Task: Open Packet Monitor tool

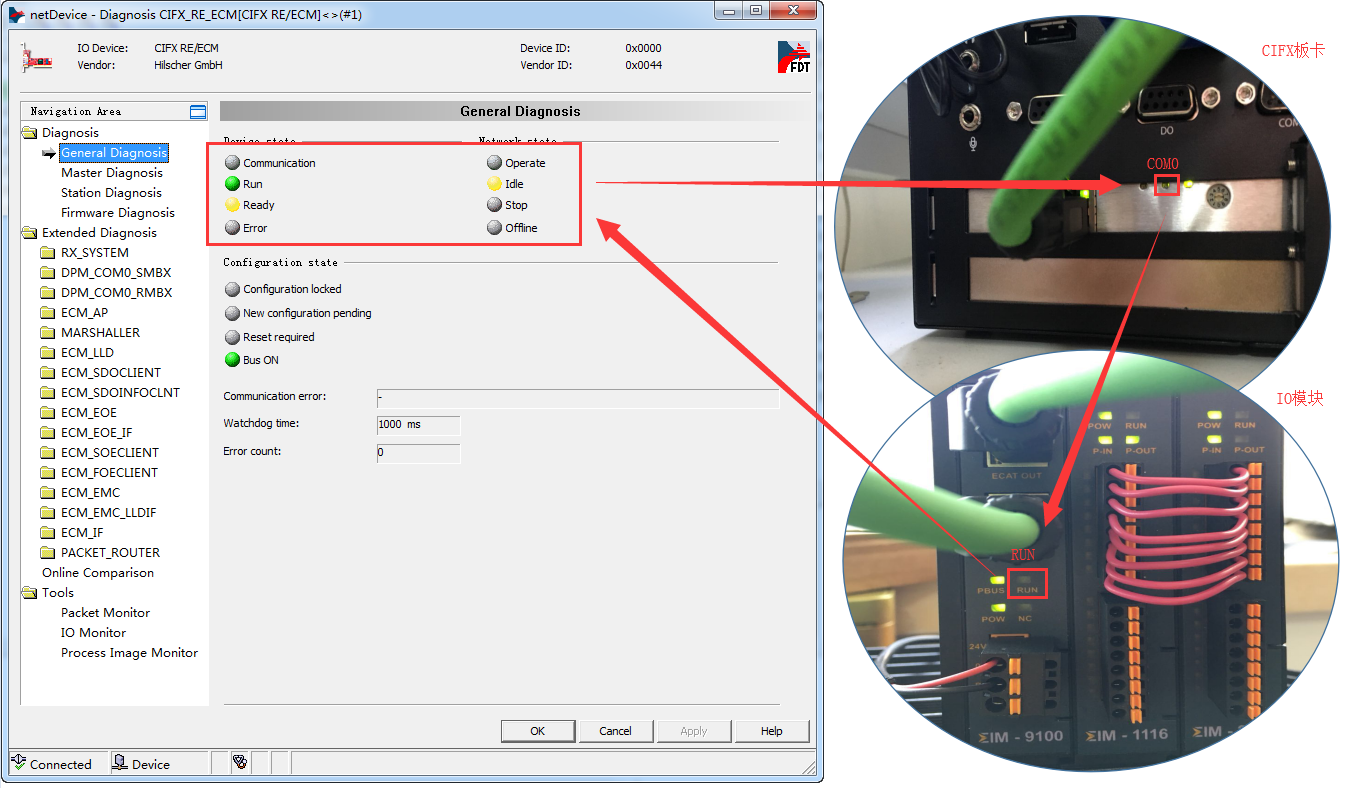Action: click(x=105, y=613)
